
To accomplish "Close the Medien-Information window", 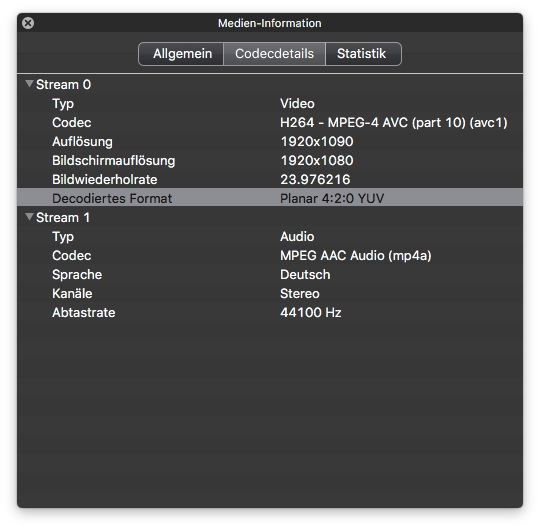I will pos(28,23).
